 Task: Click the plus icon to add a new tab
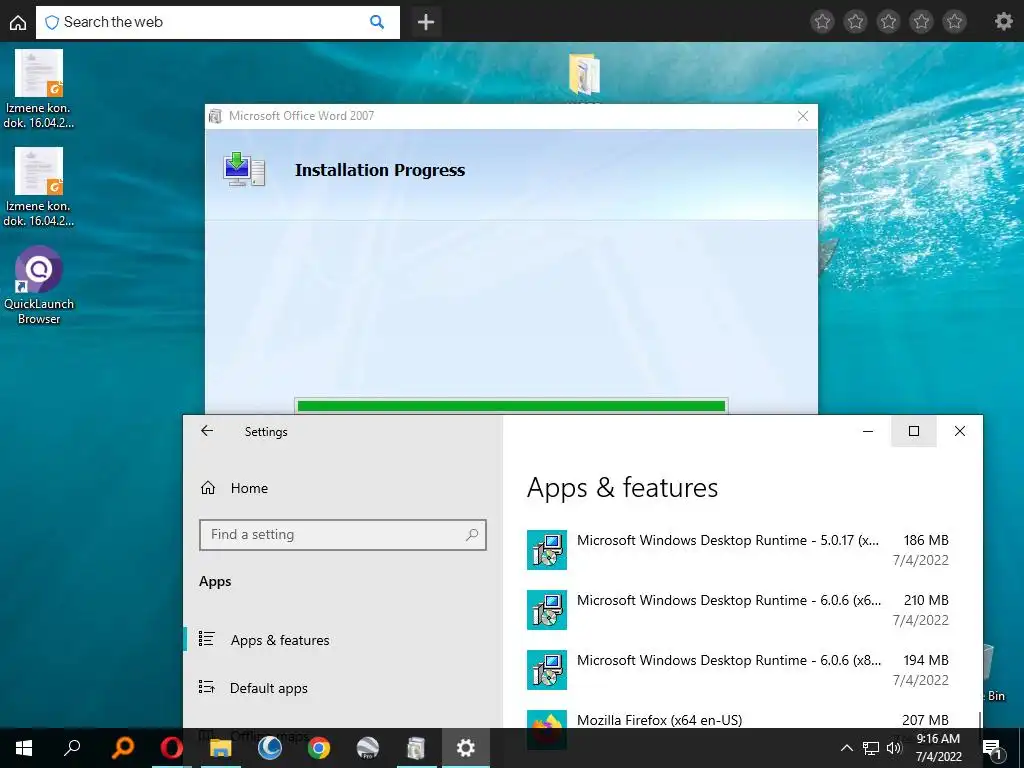[x=426, y=22]
